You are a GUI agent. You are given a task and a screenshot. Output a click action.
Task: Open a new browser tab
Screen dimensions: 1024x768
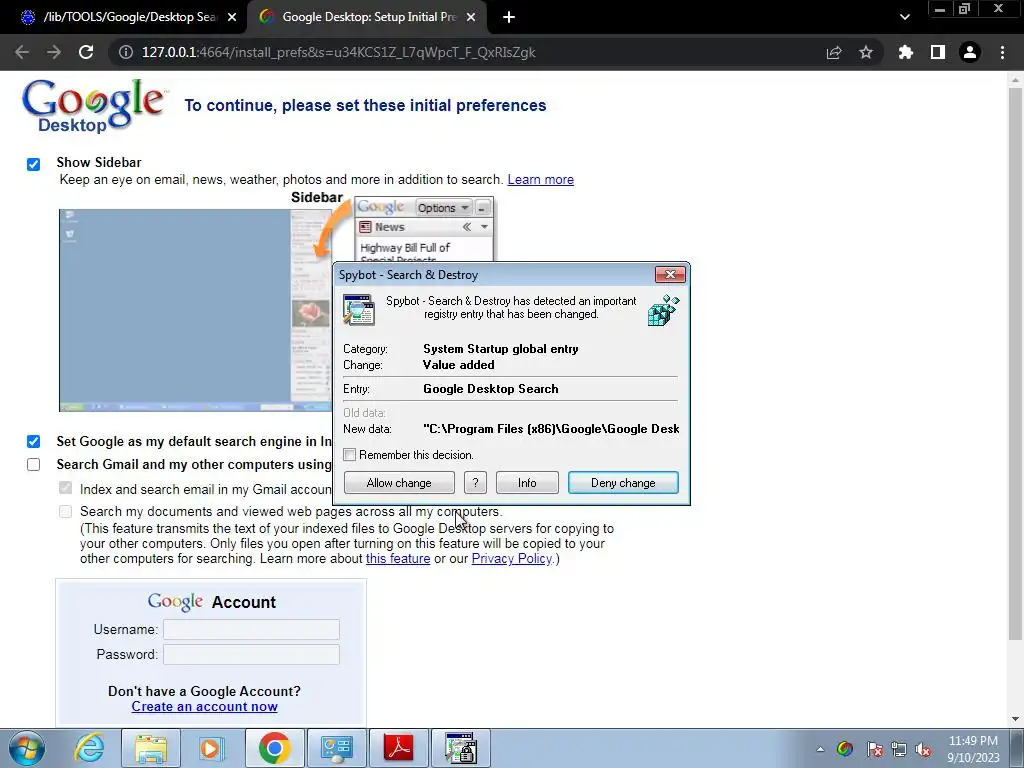pyautogui.click(x=509, y=18)
